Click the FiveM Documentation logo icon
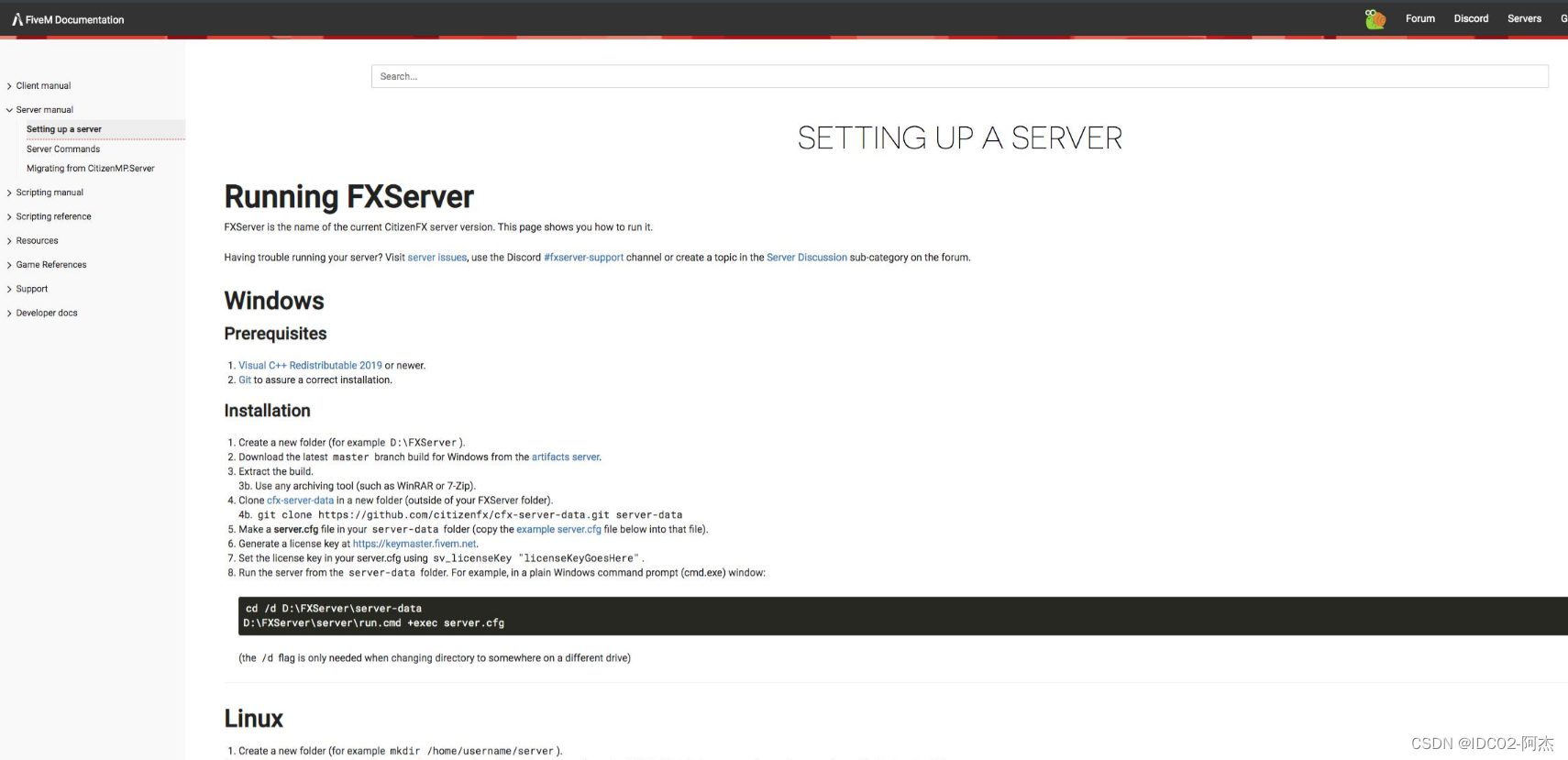This screenshot has width=1568, height=760. click(17, 19)
